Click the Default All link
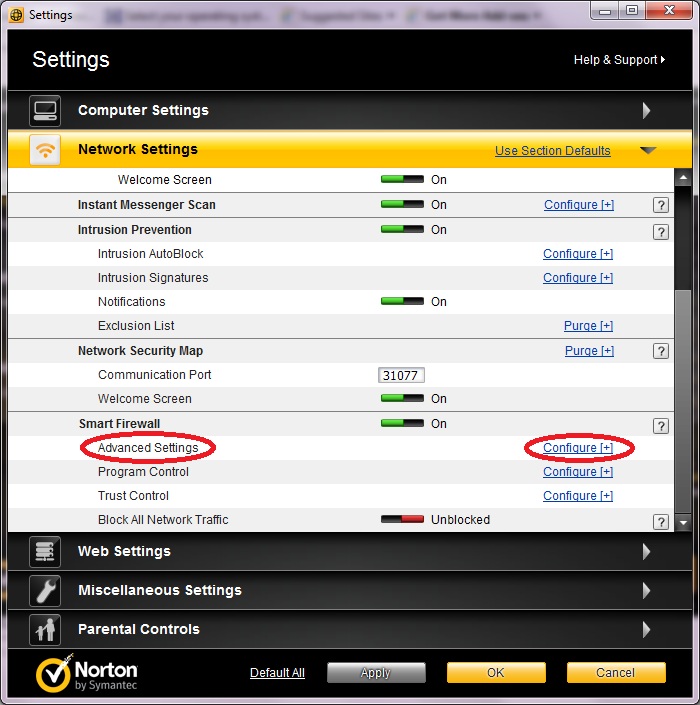Screen dimensions: 700x705 click(277, 673)
